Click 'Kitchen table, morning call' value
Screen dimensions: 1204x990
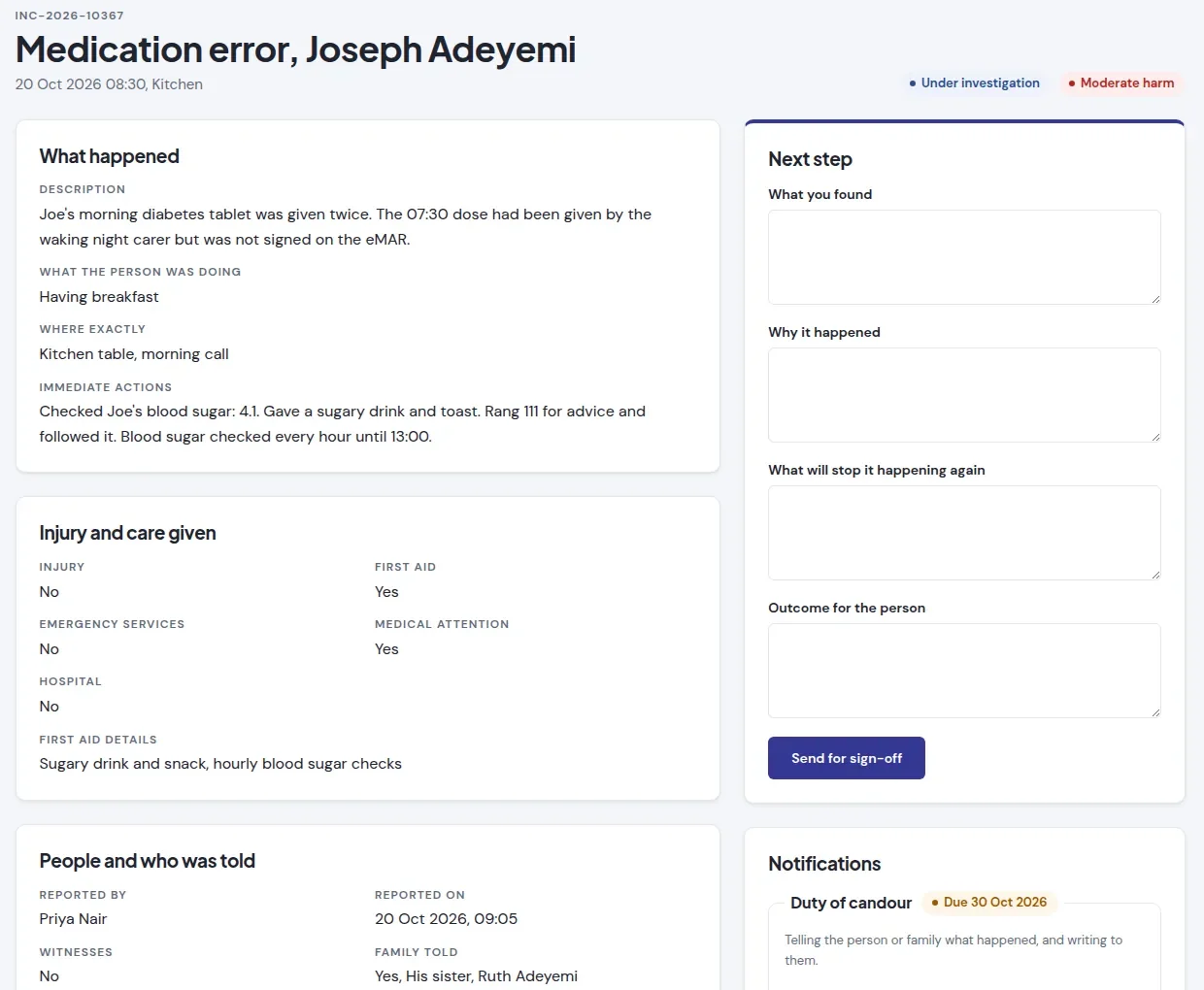(134, 354)
